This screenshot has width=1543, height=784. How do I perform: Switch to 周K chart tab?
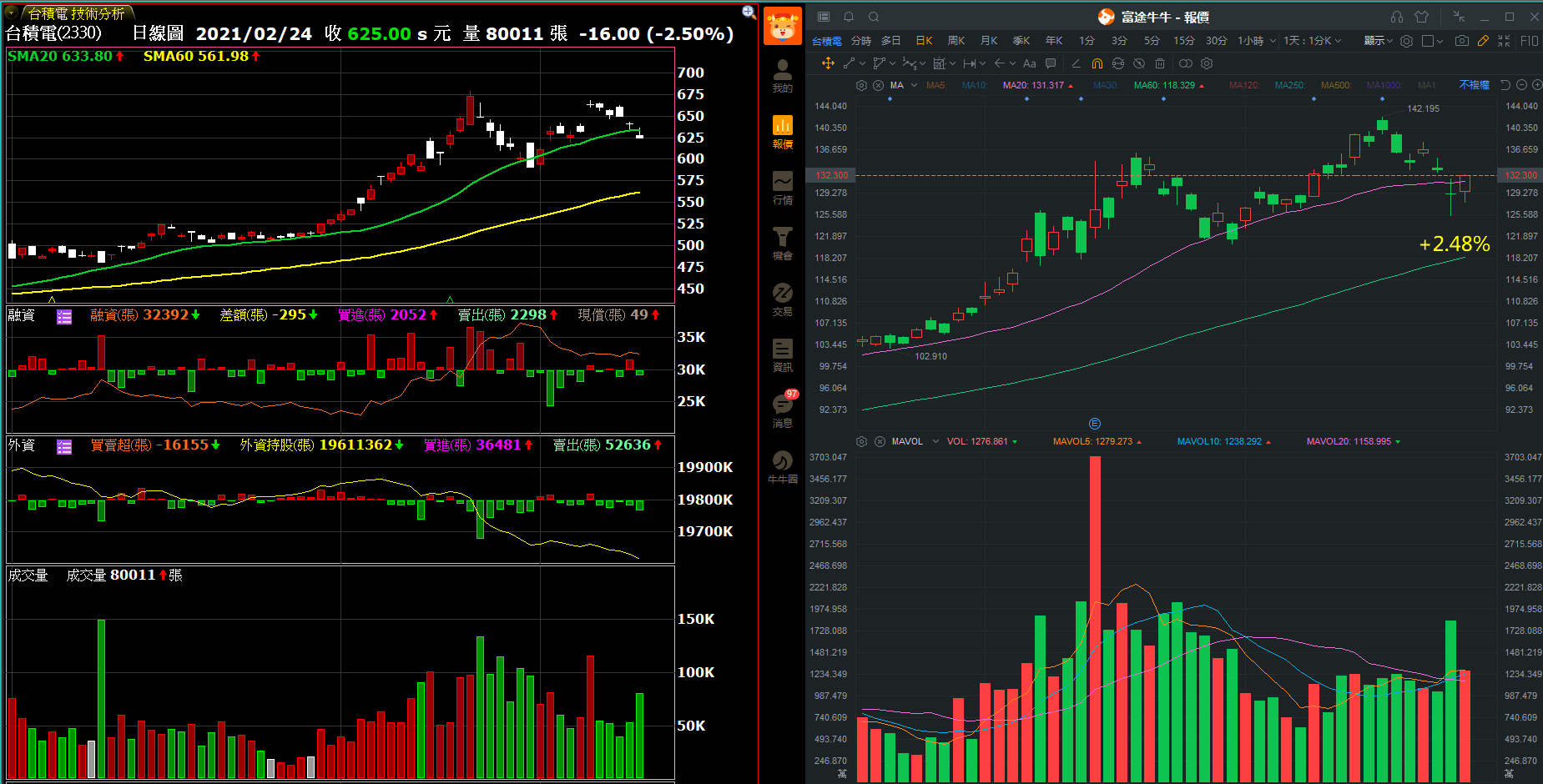tap(956, 40)
